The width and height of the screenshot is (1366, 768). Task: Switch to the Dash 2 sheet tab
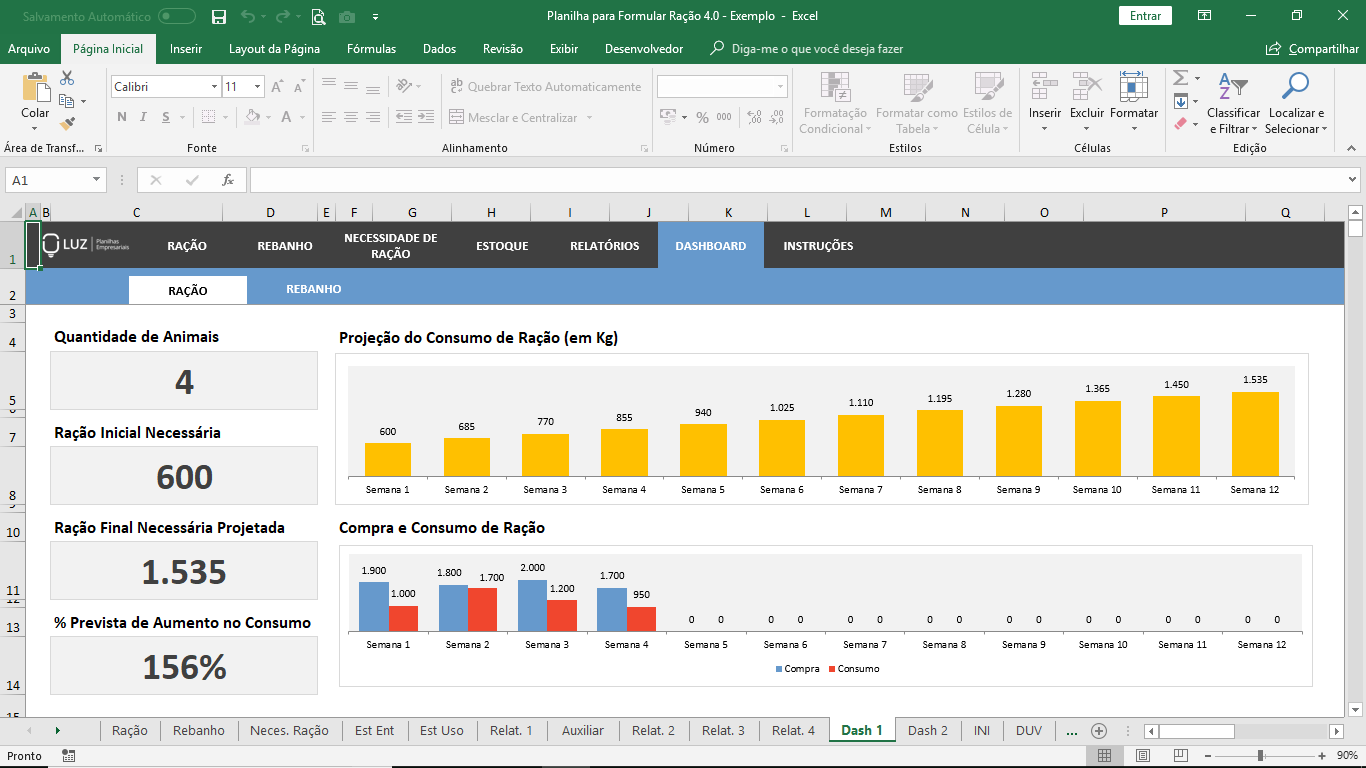[927, 730]
